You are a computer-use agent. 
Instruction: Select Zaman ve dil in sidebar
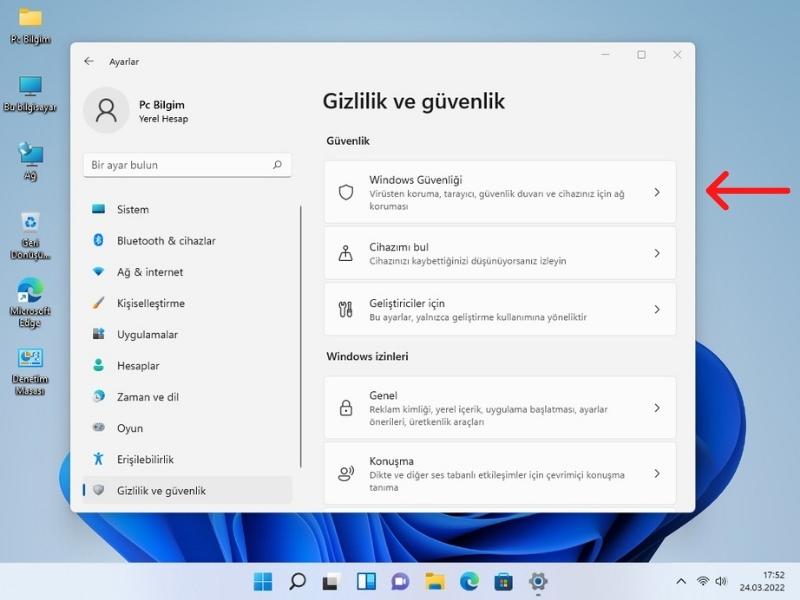point(187,396)
